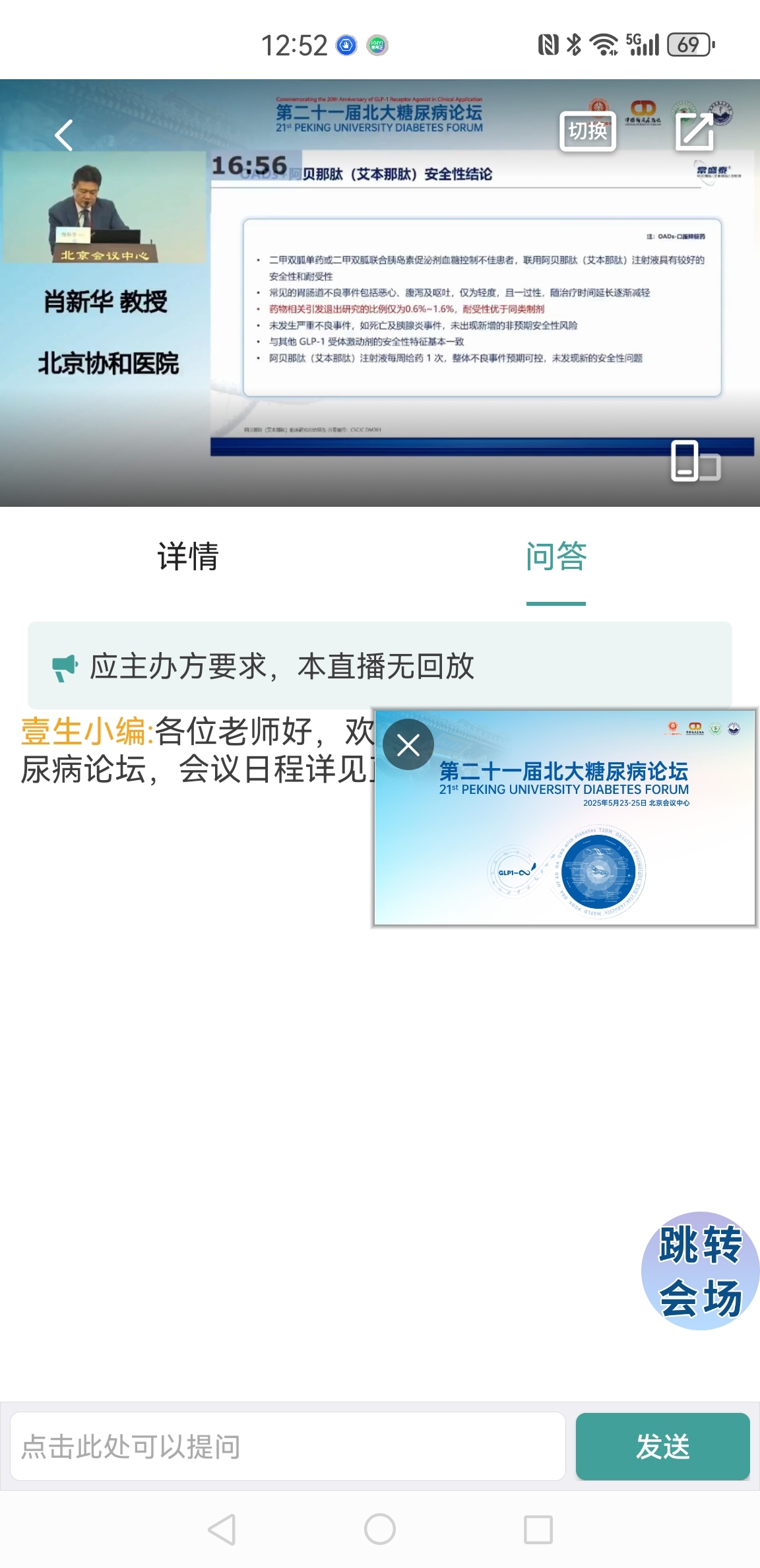The width and height of the screenshot is (760, 1568).
Task: Tap the 壹生小编 username
Action: pyautogui.click(x=87, y=731)
